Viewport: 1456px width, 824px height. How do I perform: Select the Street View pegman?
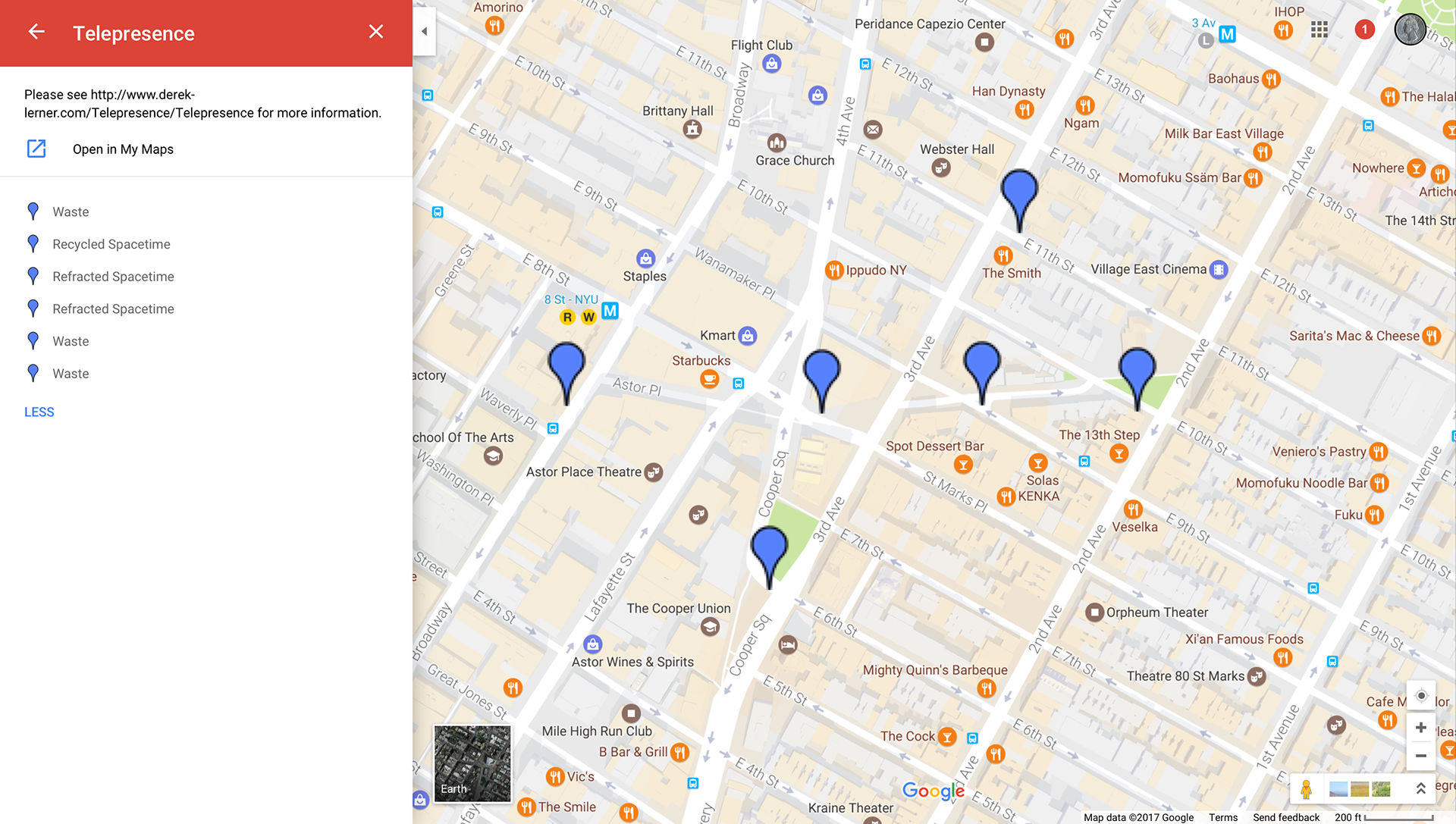pos(1306,790)
